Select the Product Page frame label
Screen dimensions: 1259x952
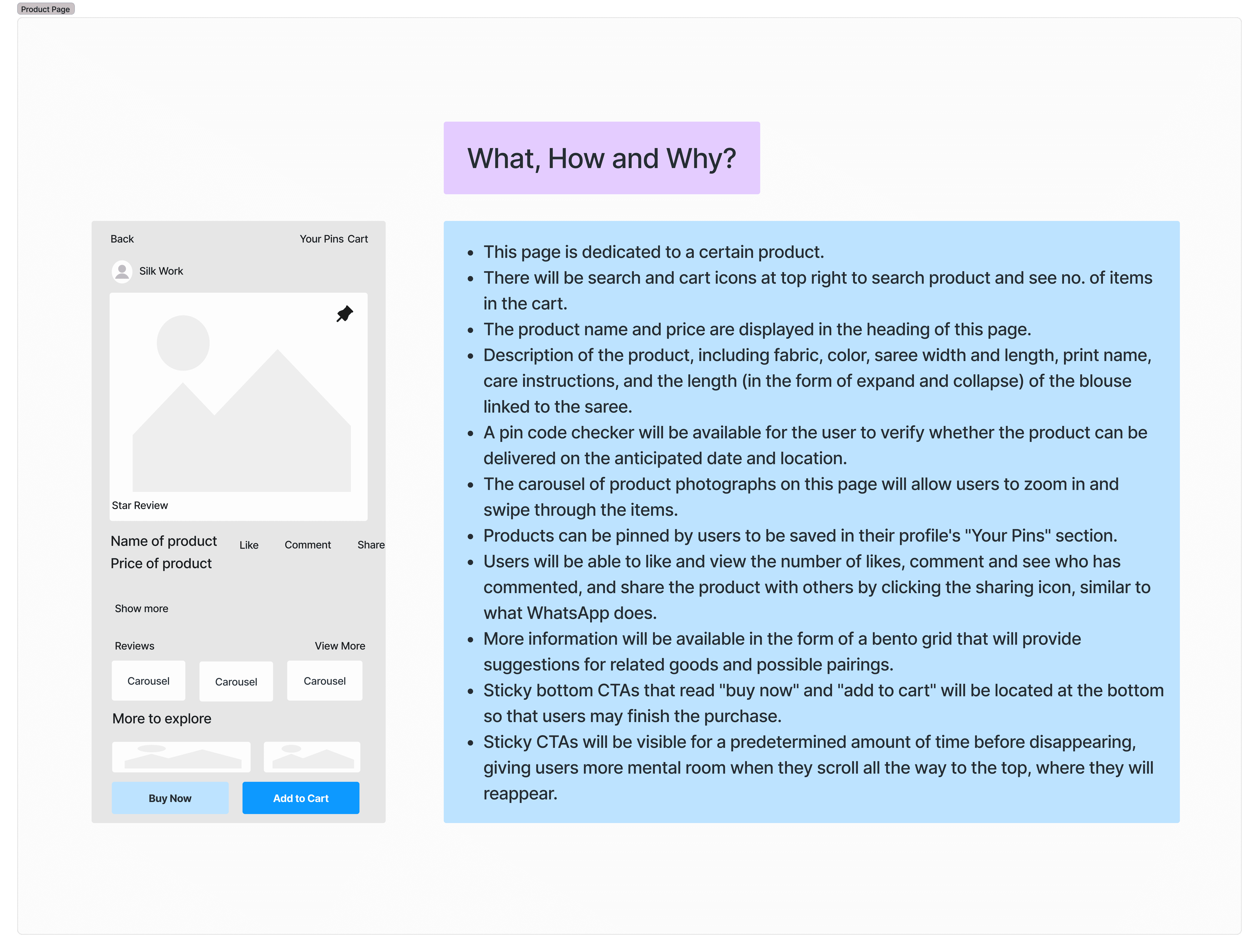(x=46, y=9)
